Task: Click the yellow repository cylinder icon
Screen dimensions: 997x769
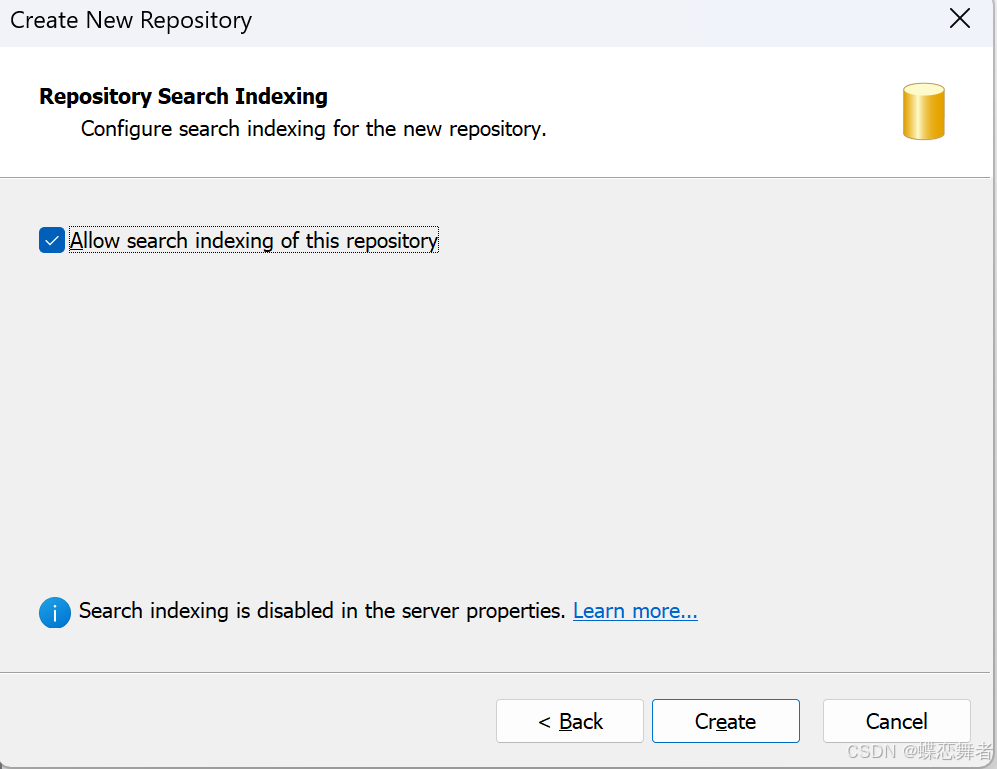Action: pos(923,111)
